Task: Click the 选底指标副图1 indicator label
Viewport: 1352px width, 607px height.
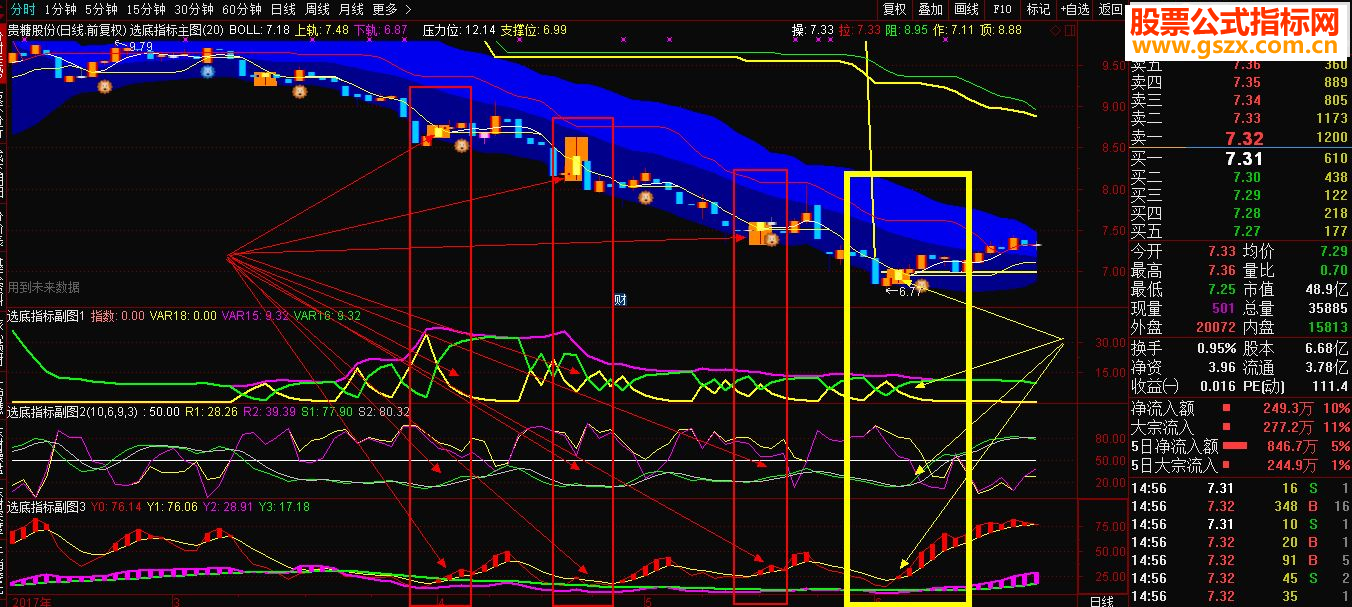Action: (46, 315)
